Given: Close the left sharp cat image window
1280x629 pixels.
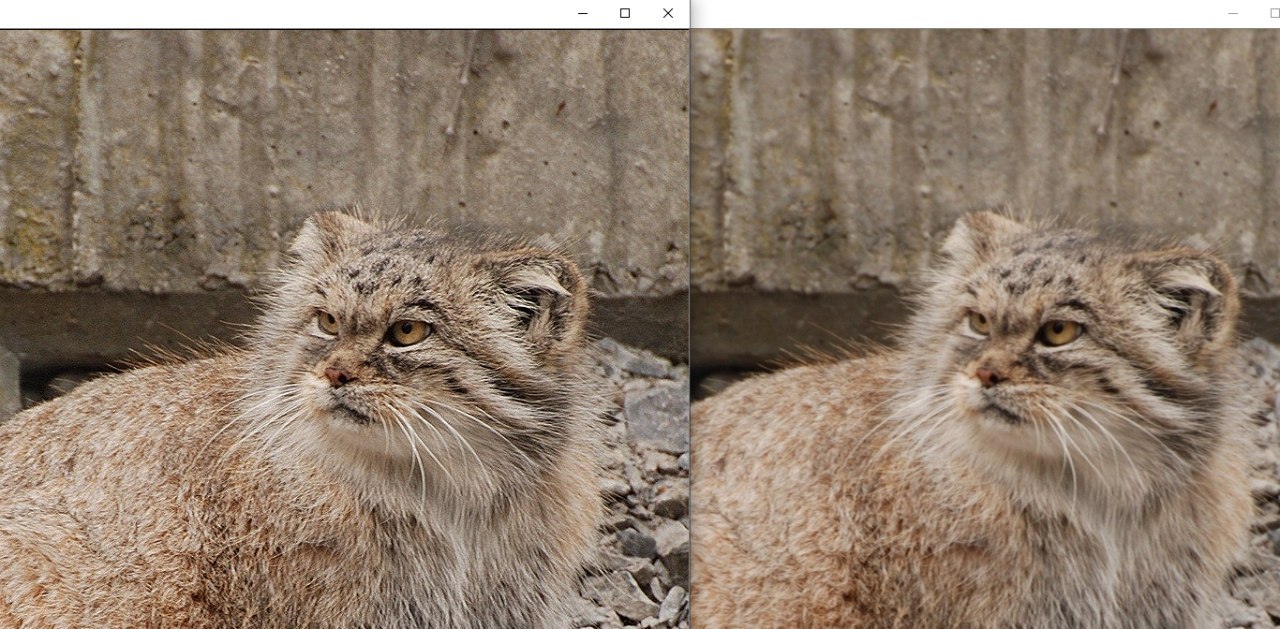Looking at the screenshot, I should (x=668, y=14).
